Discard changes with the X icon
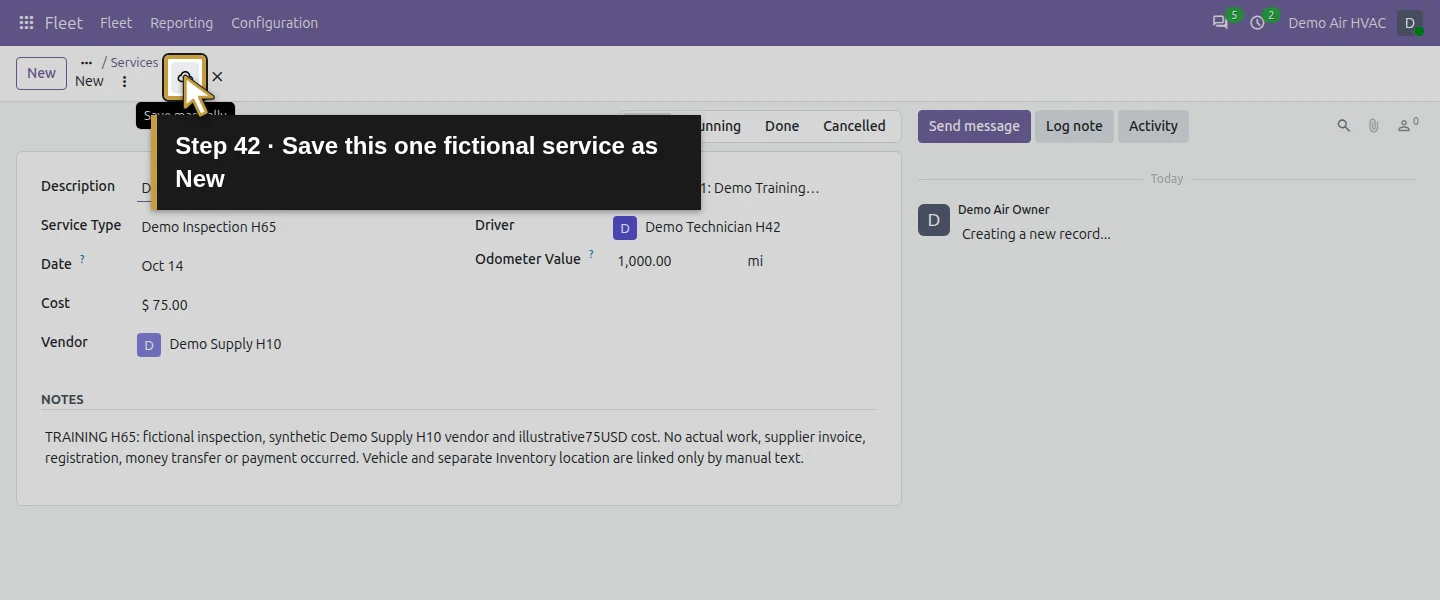The height and width of the screenshot is (600, 1440). pyautogui.click(x=217, y=77)
